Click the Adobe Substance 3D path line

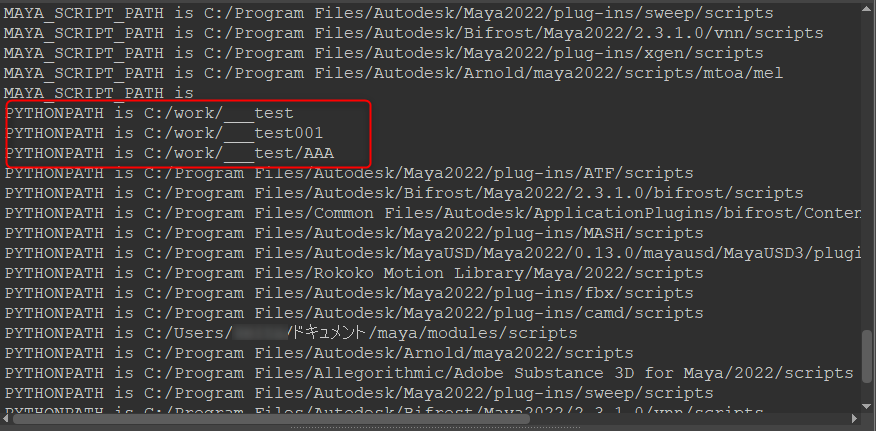pyautogui.click(x=429, y=373)
